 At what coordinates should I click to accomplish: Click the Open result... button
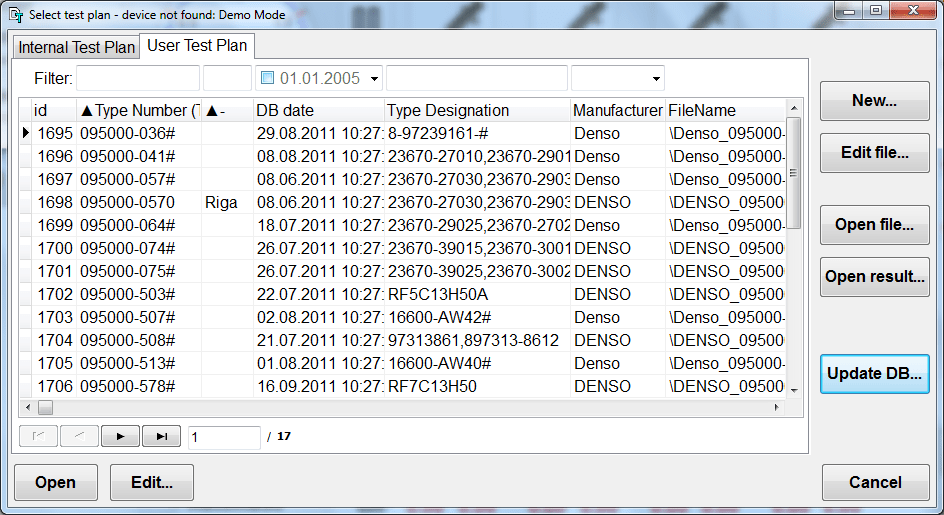tap(874, 277)
